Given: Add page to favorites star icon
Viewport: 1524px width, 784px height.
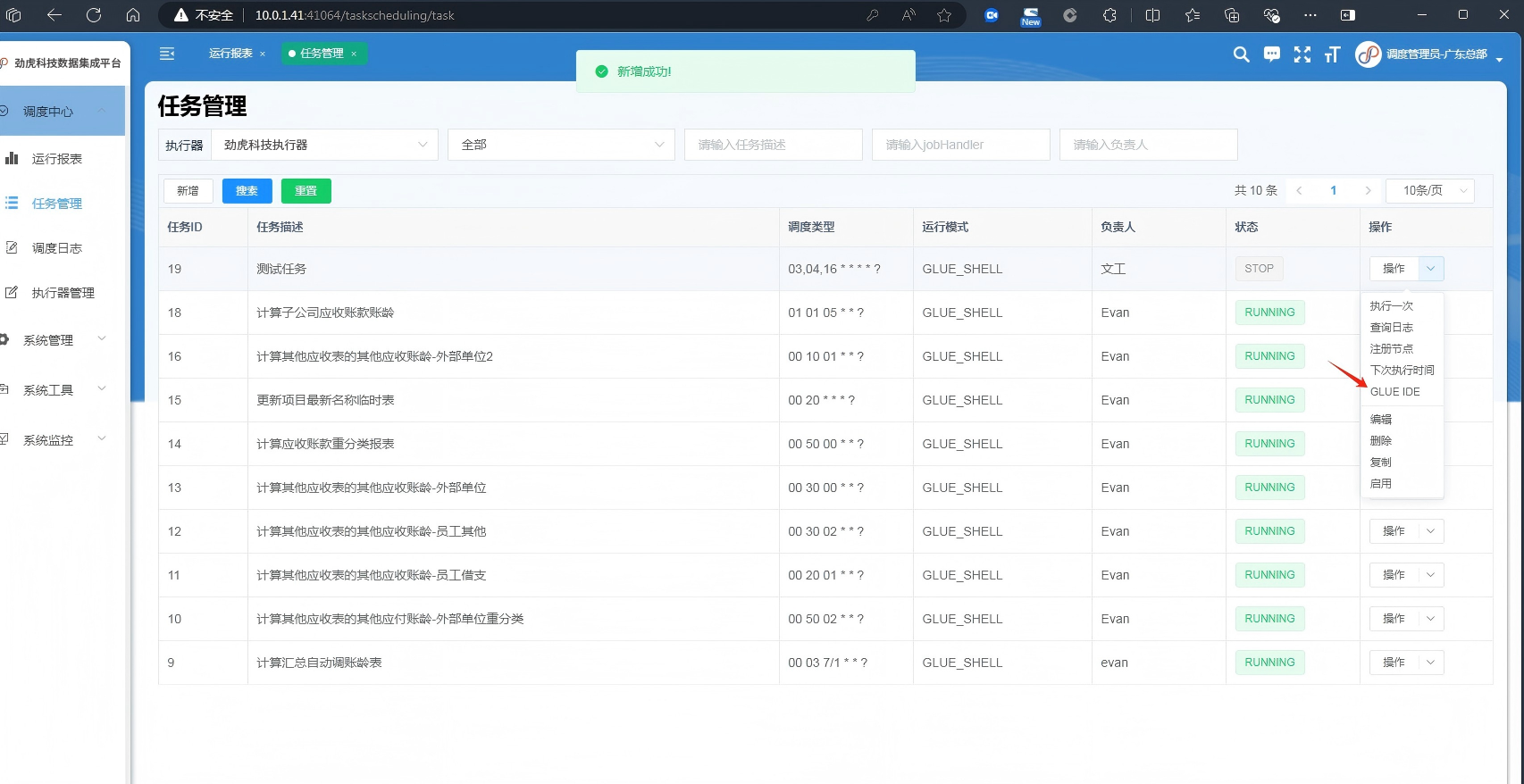Looking at the screenshot, I should 944,15.
